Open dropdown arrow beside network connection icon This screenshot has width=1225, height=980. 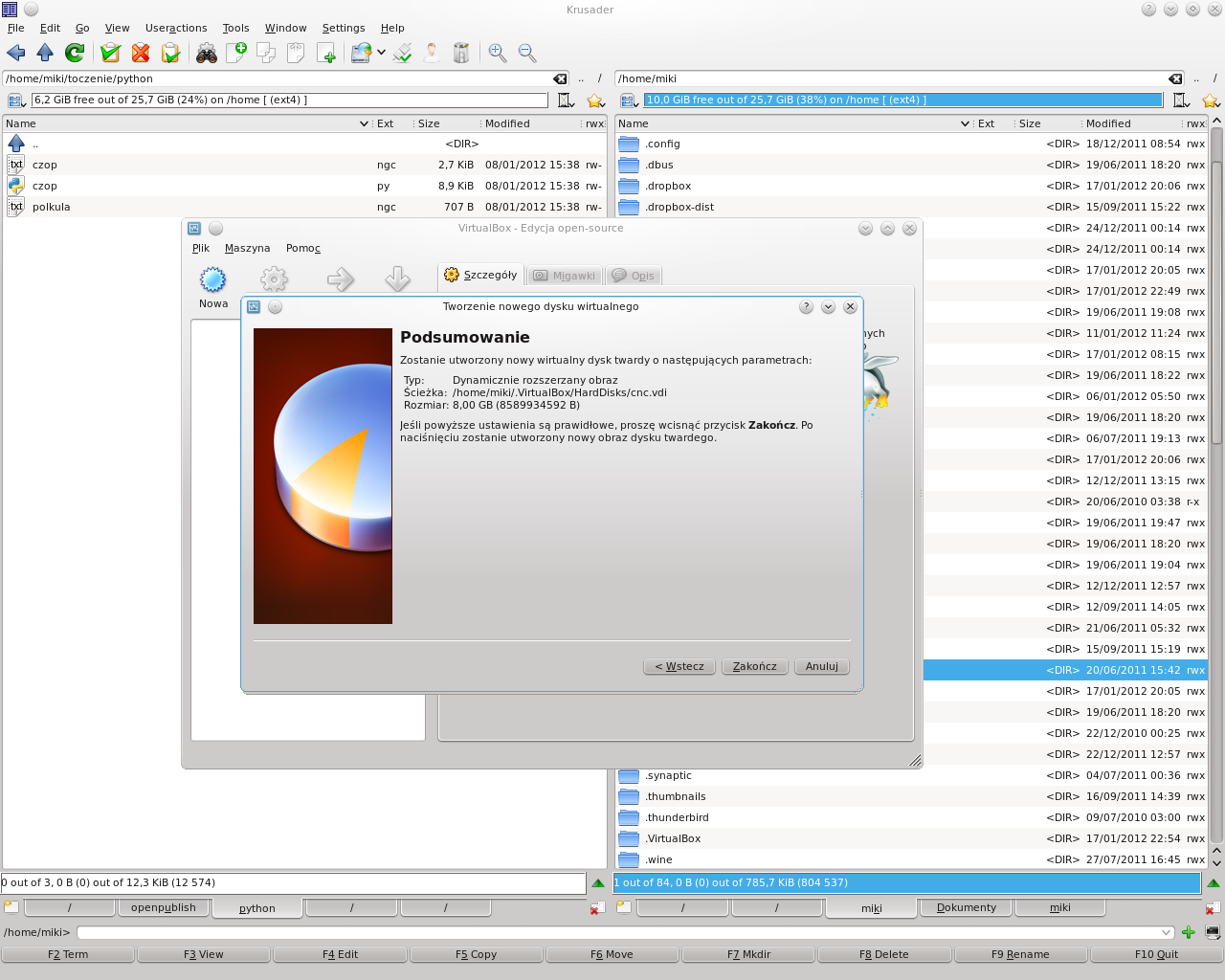coord(381,53)
